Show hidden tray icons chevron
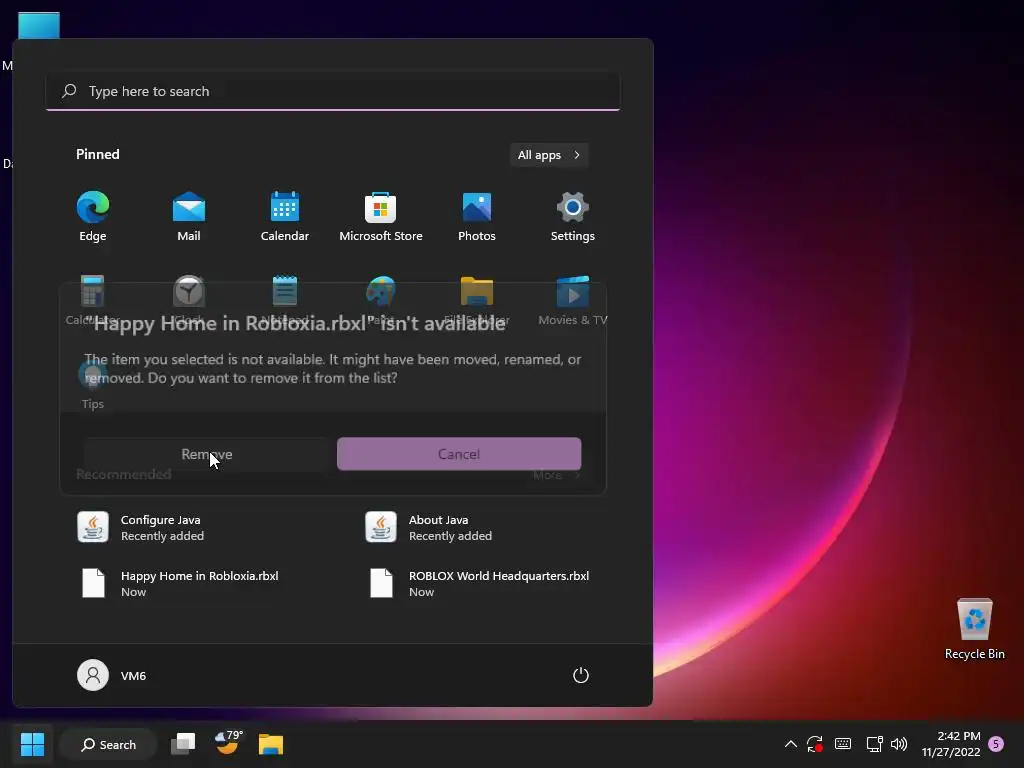This screenshot has height=768, width=1024. click(790, 744)
